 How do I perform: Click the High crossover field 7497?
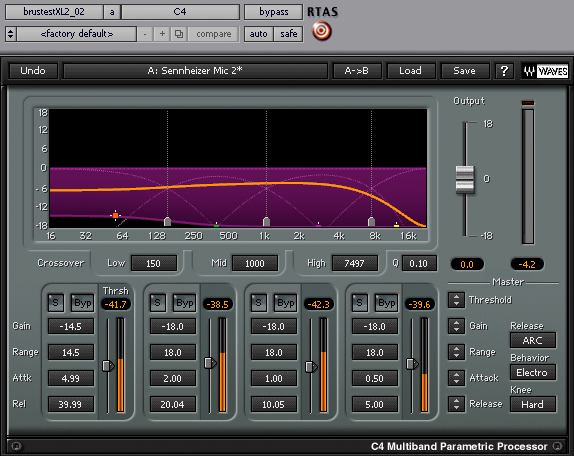coord(355,263)
